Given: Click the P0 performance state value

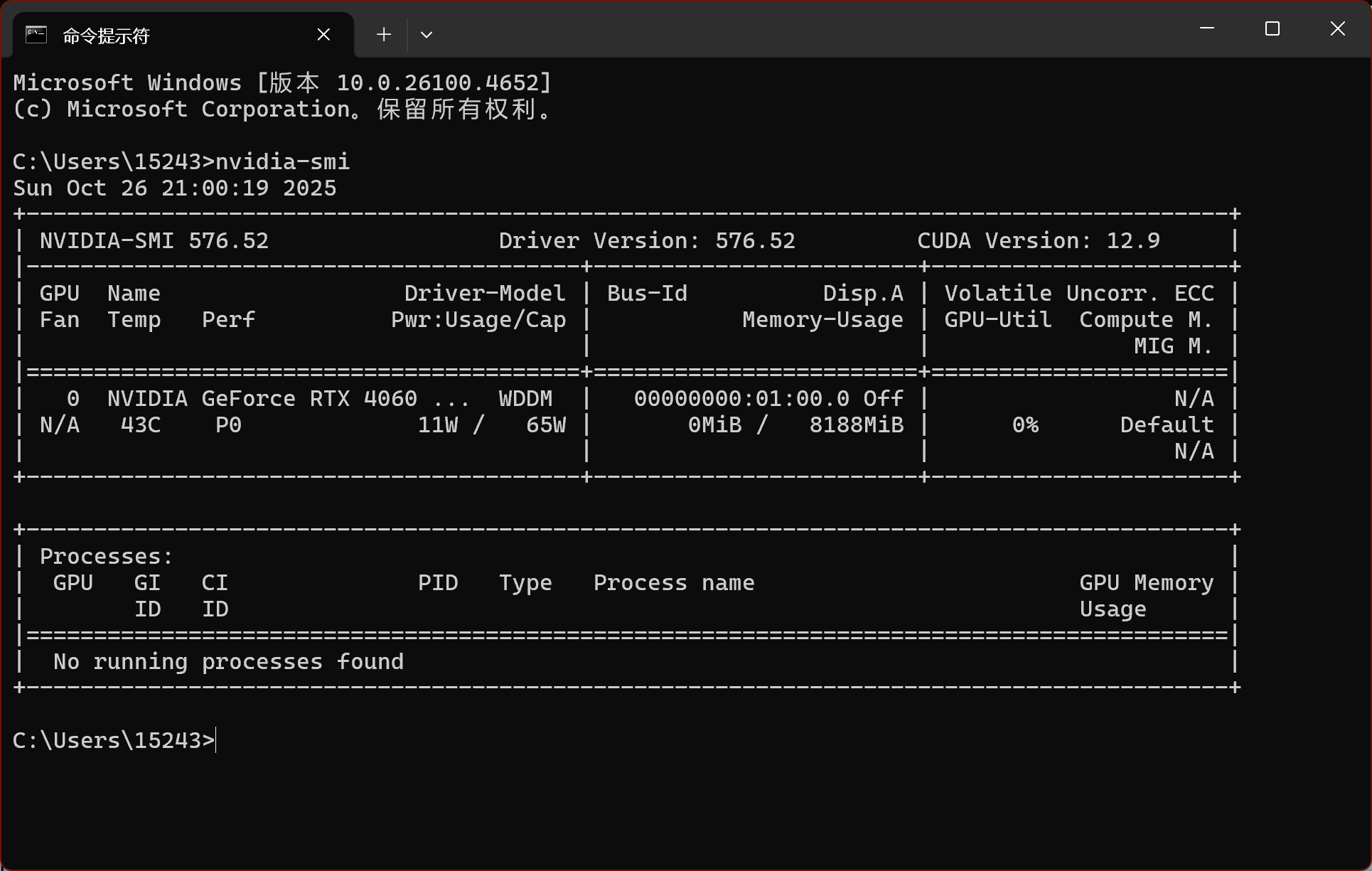Looking at the screenshot, I should click(x=228, y=425).
